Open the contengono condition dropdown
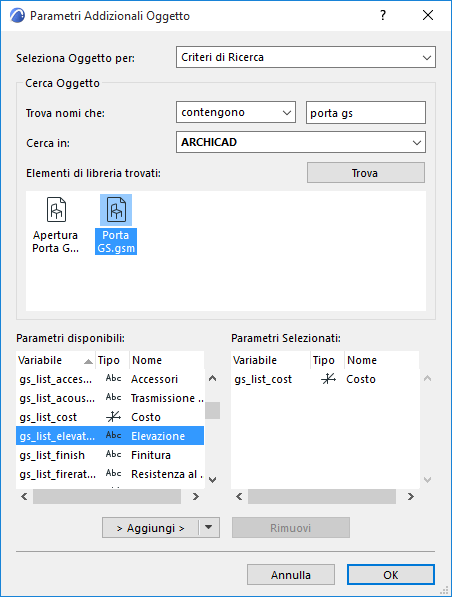This screenshot has height=597, width=452. click(236, 112)
